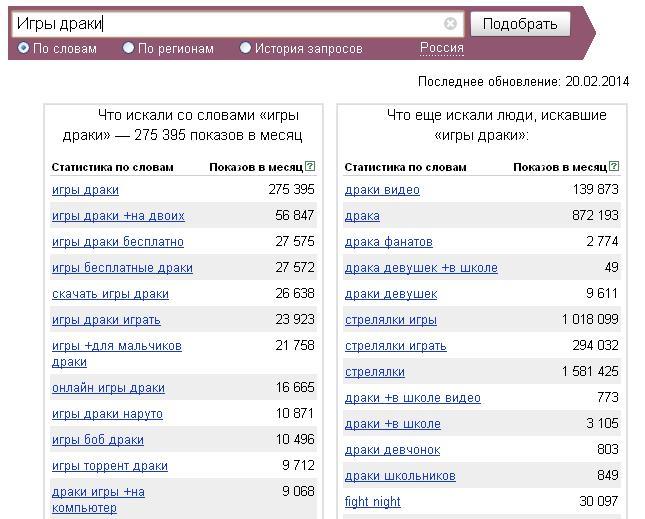Screen dimensions: 645x519
Task: Select the 'История запросов' radio button
Action: point(245,48)
